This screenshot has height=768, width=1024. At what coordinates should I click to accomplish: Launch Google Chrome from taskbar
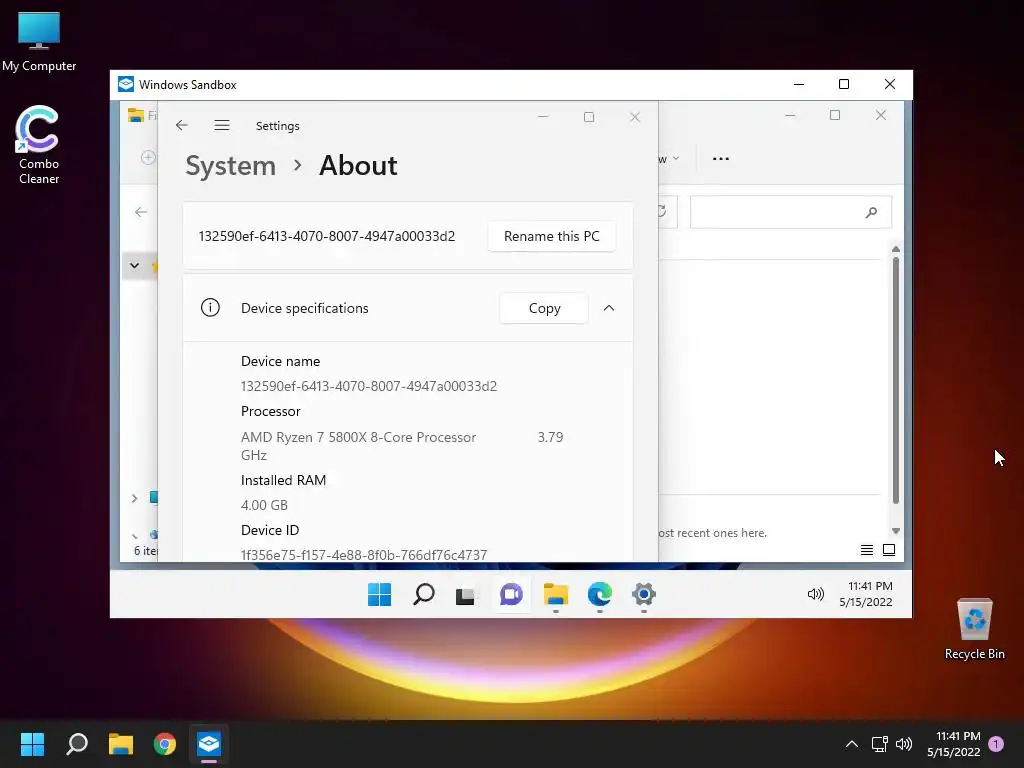coord(165,743)
